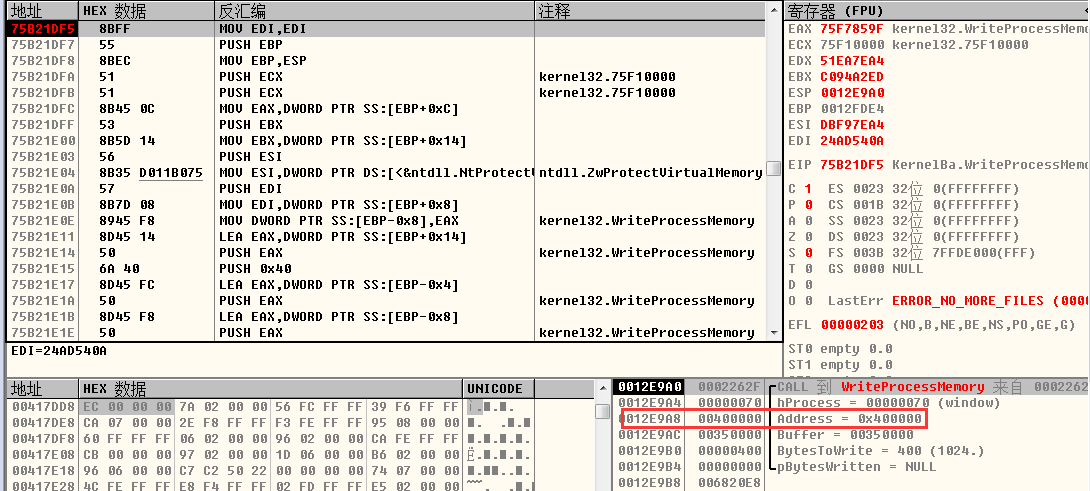Click the UNICODE column header in dump
Screen dimensions: 1090x491
(495, 388)
